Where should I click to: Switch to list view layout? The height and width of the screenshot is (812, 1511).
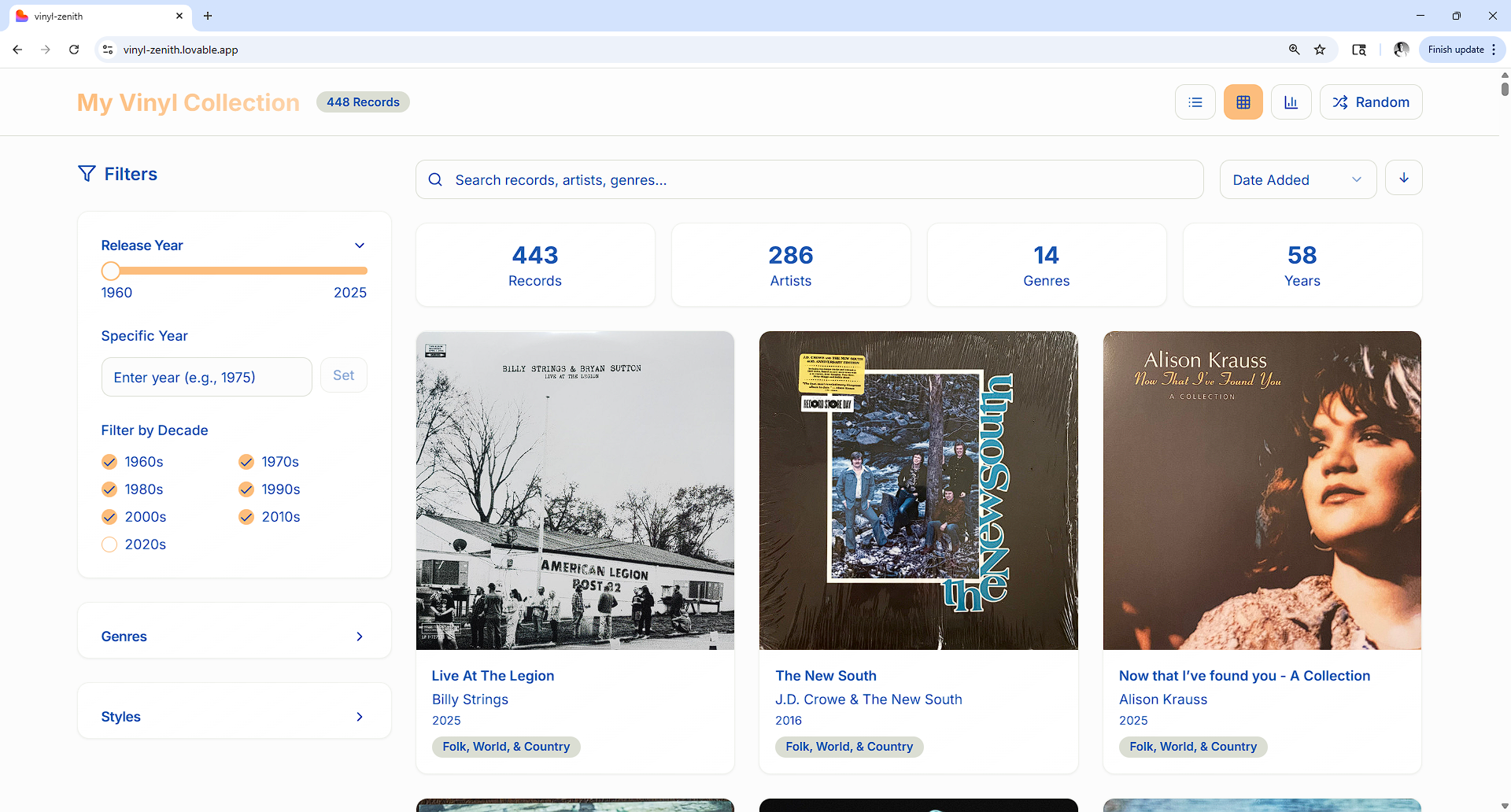pyautogui.click(x=1195, y=102)
